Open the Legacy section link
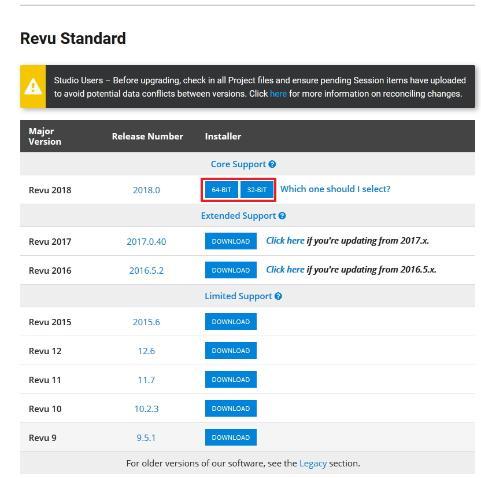 coord(313,464)
